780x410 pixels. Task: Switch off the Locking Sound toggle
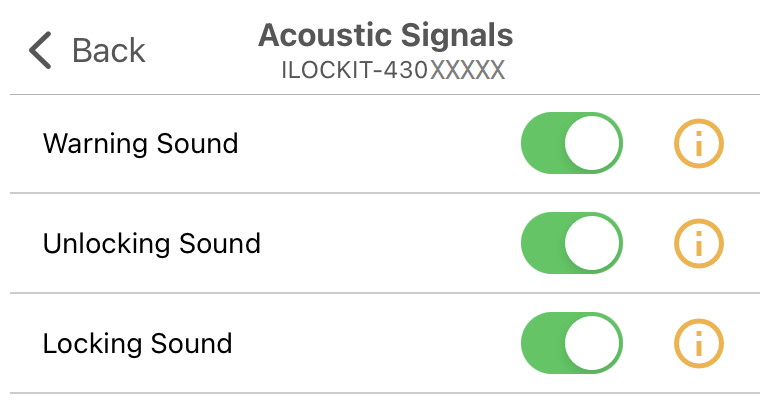[x=572, y=344]
